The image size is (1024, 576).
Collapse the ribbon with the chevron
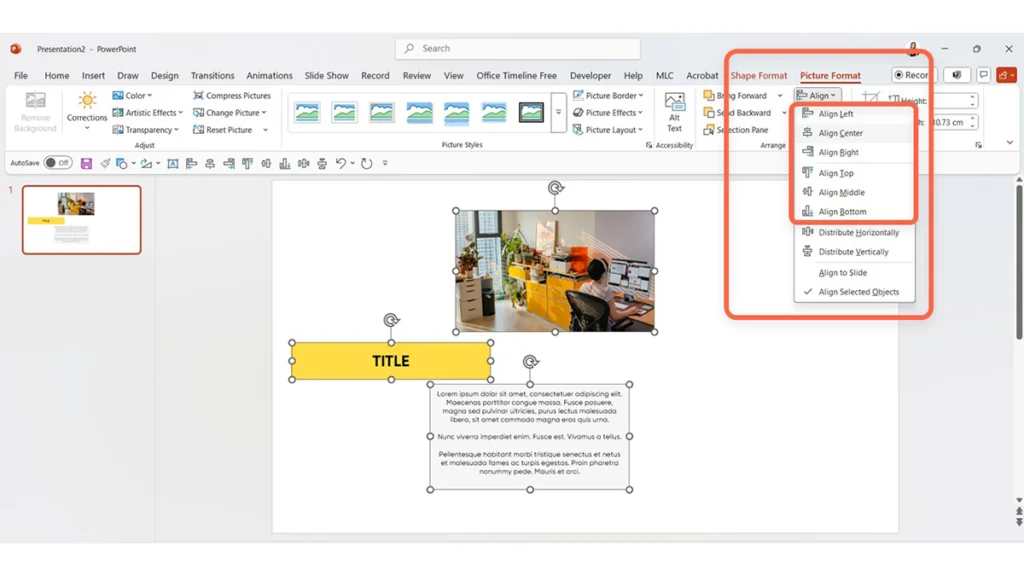[1010, 142]
